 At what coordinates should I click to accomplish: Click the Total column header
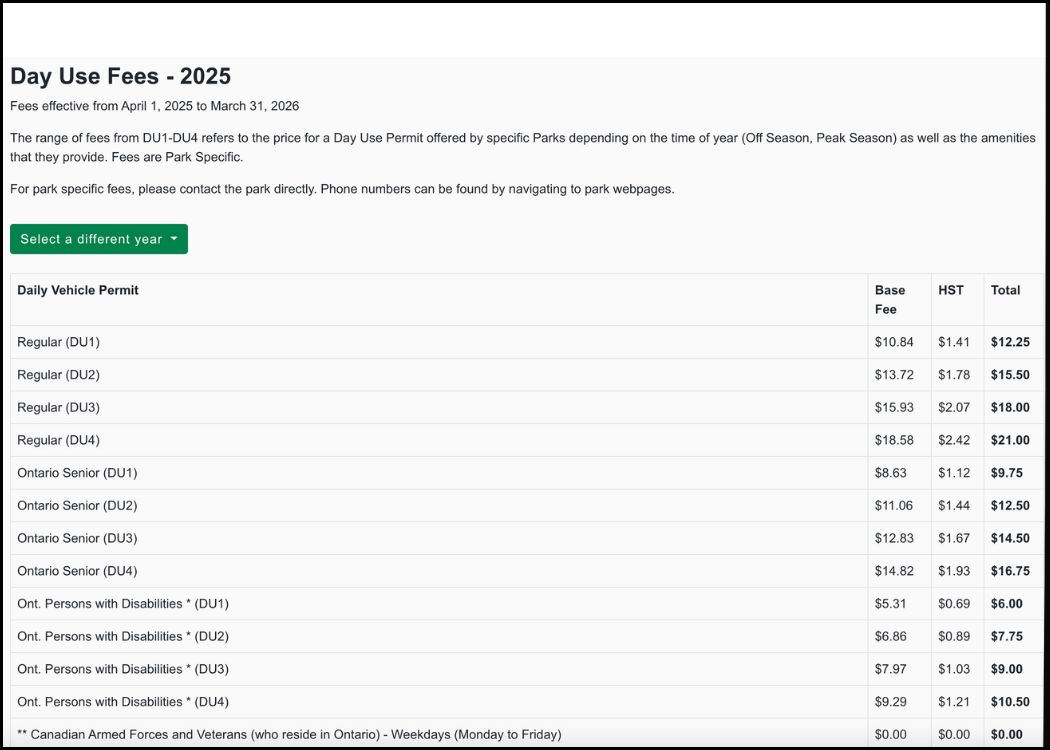1005,290
